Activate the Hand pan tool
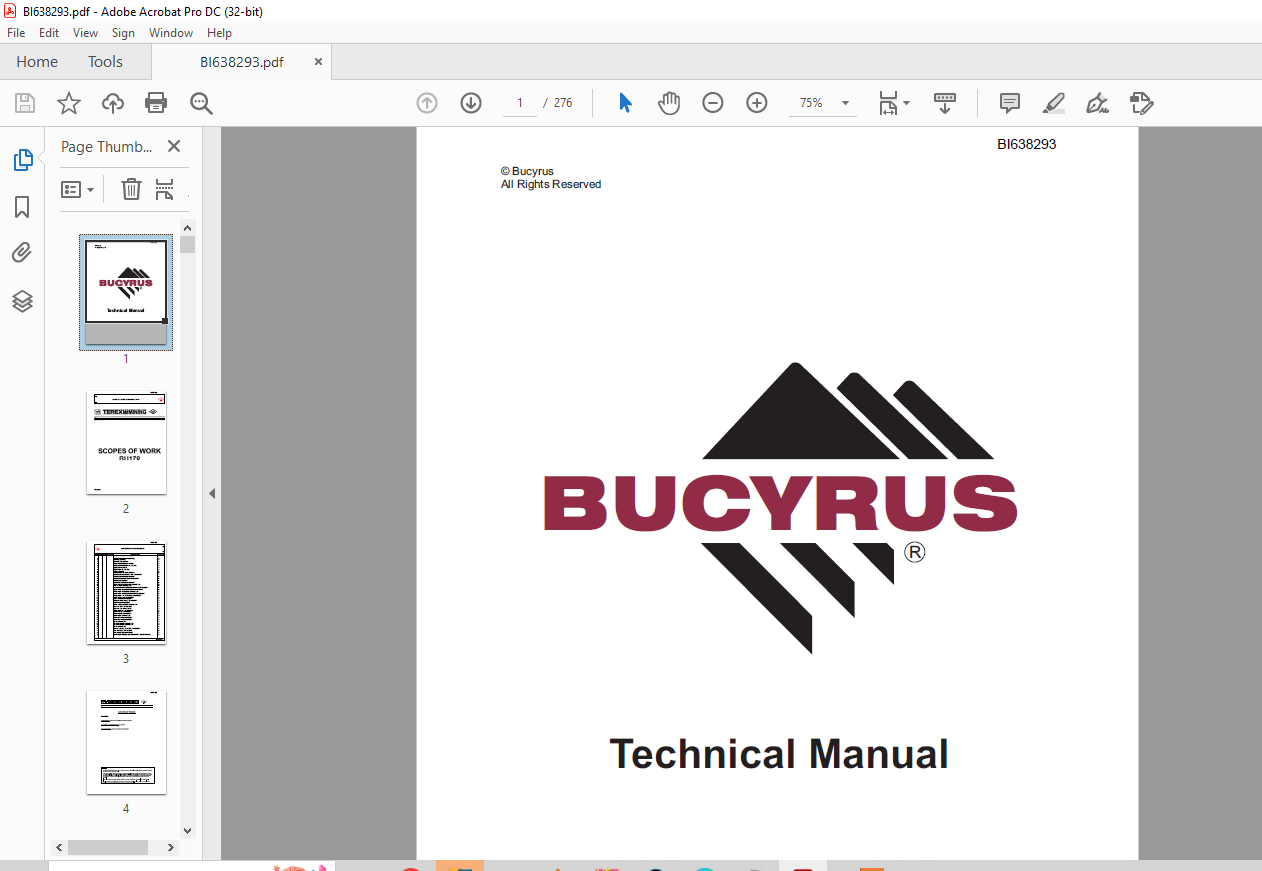1262x871 pixels. coord(669,103)
